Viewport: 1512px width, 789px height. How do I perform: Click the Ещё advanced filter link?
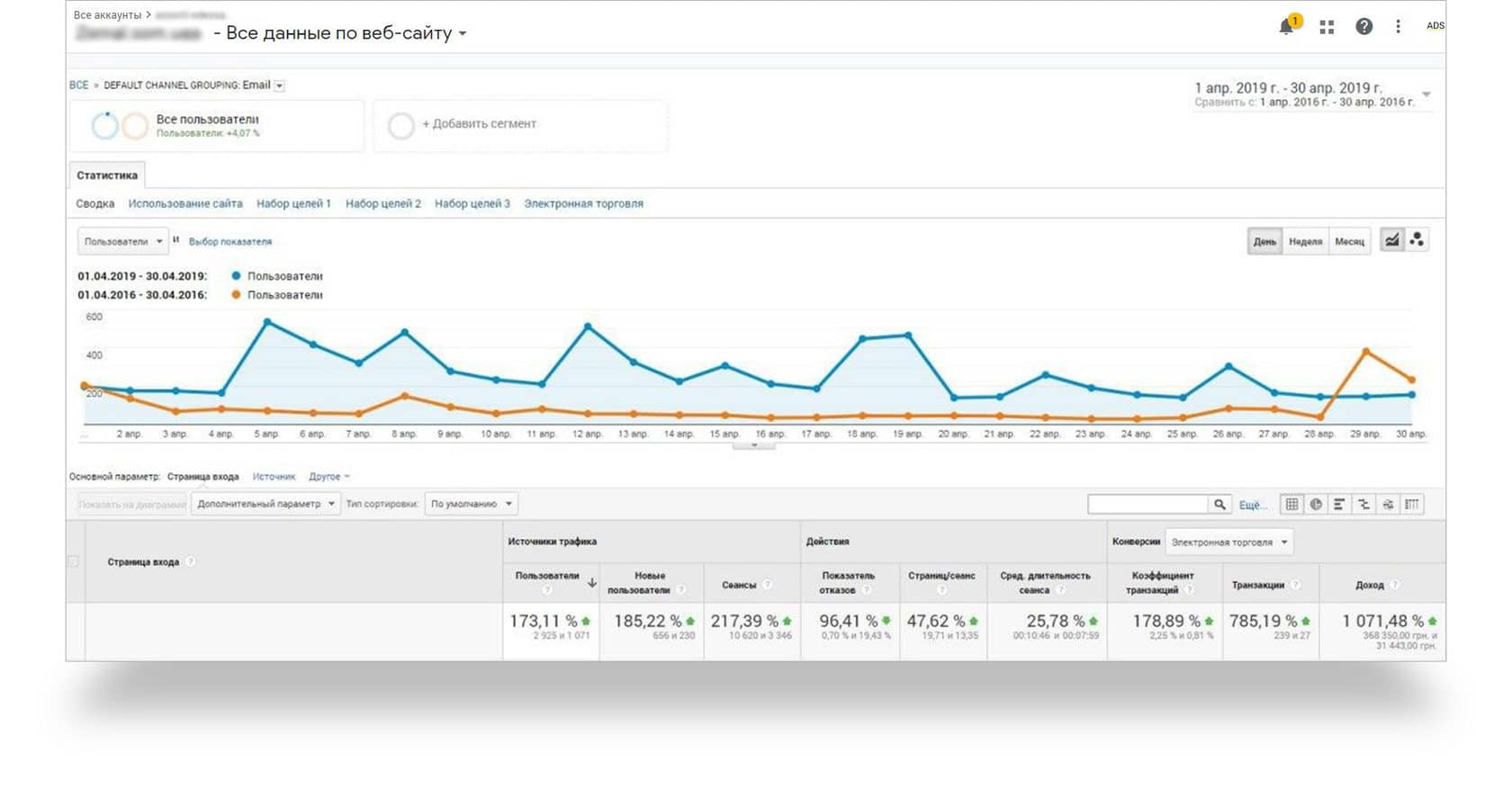1252,505
